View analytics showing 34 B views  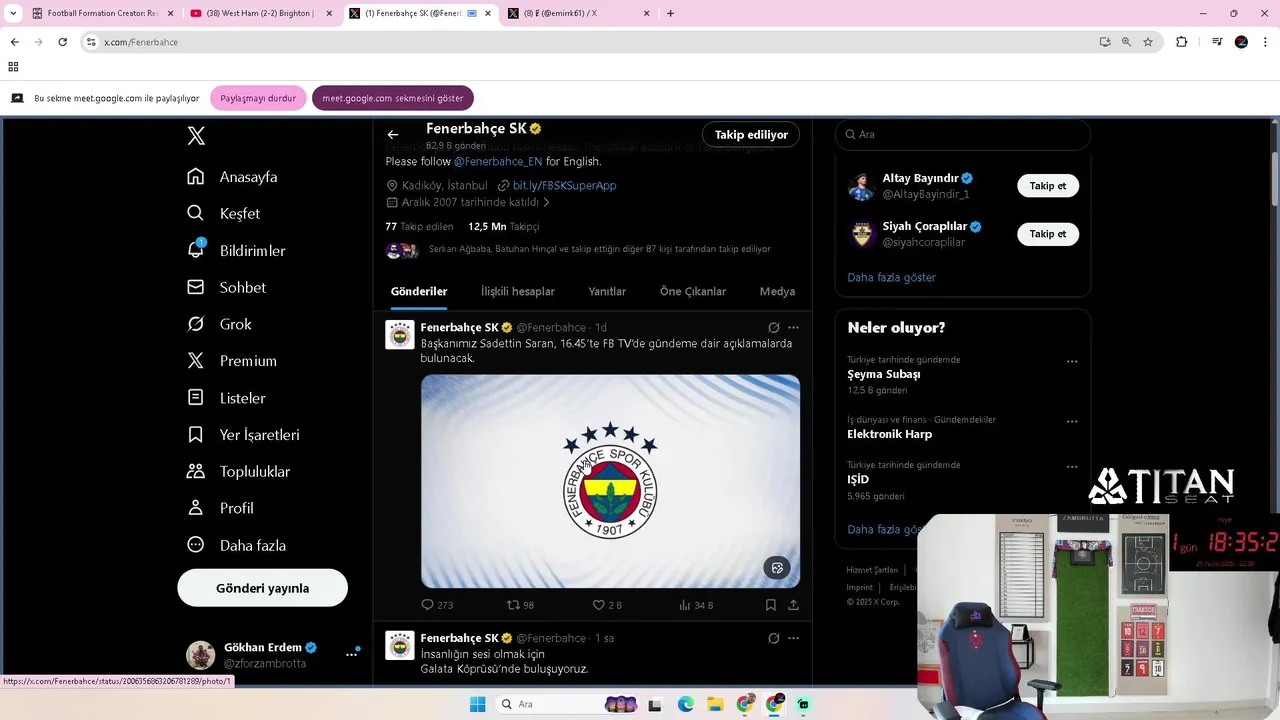coord(696,605)
